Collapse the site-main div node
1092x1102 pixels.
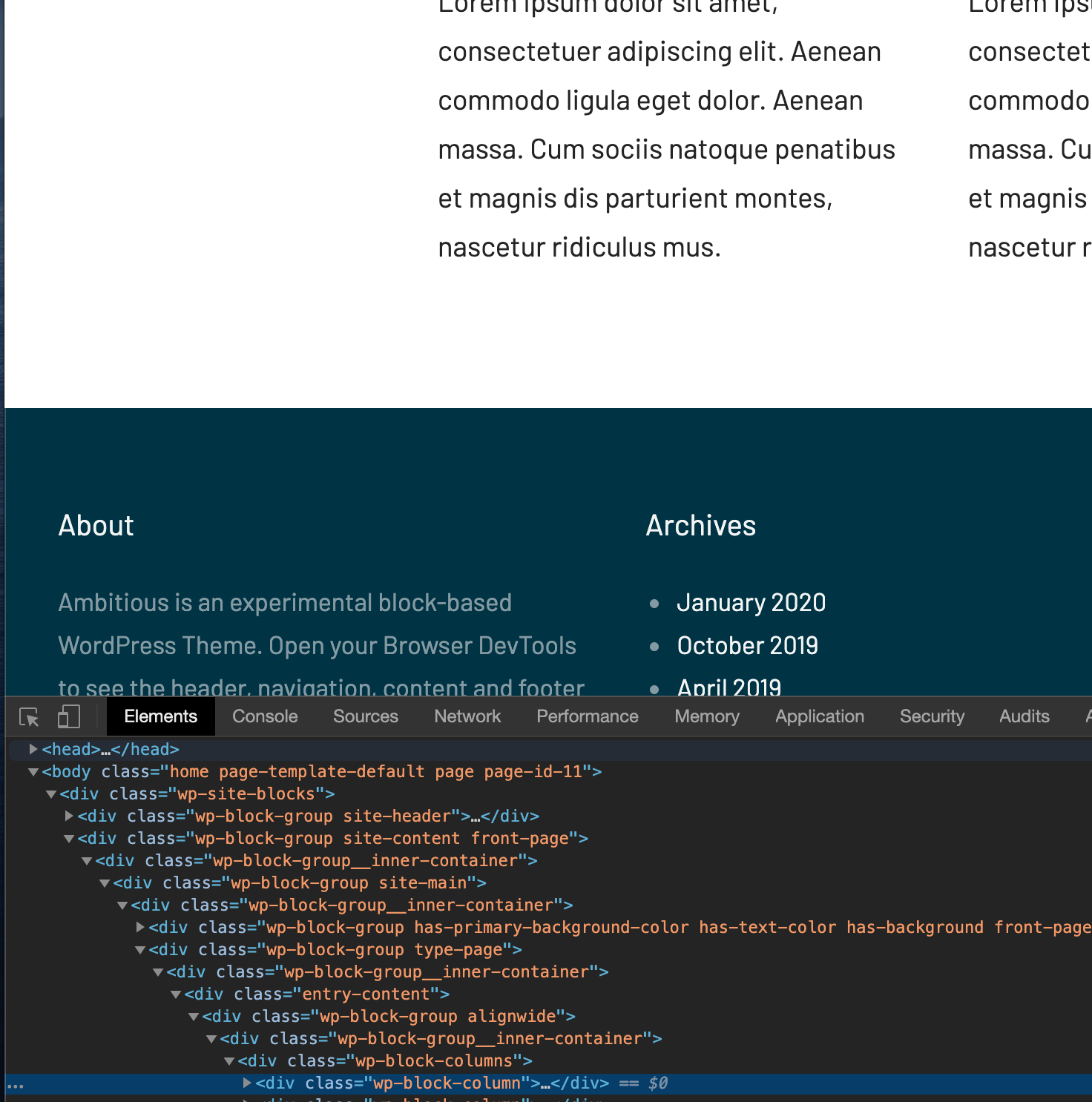(x=105, y=883)
